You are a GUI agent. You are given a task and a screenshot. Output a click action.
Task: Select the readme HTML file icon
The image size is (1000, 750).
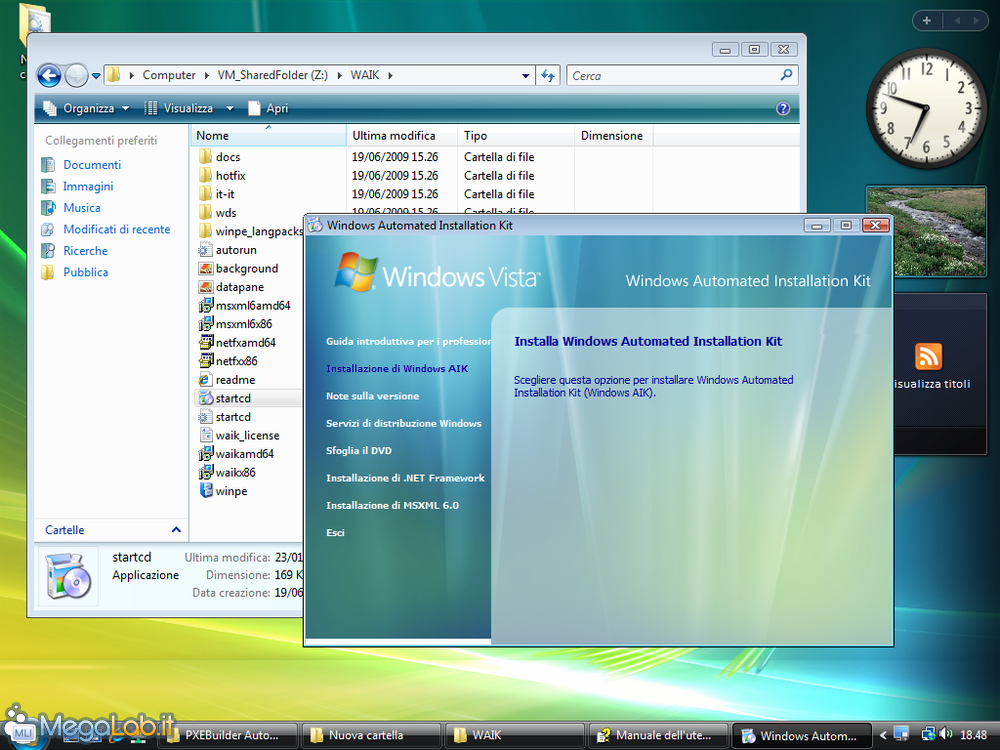(x=205, y=379)
